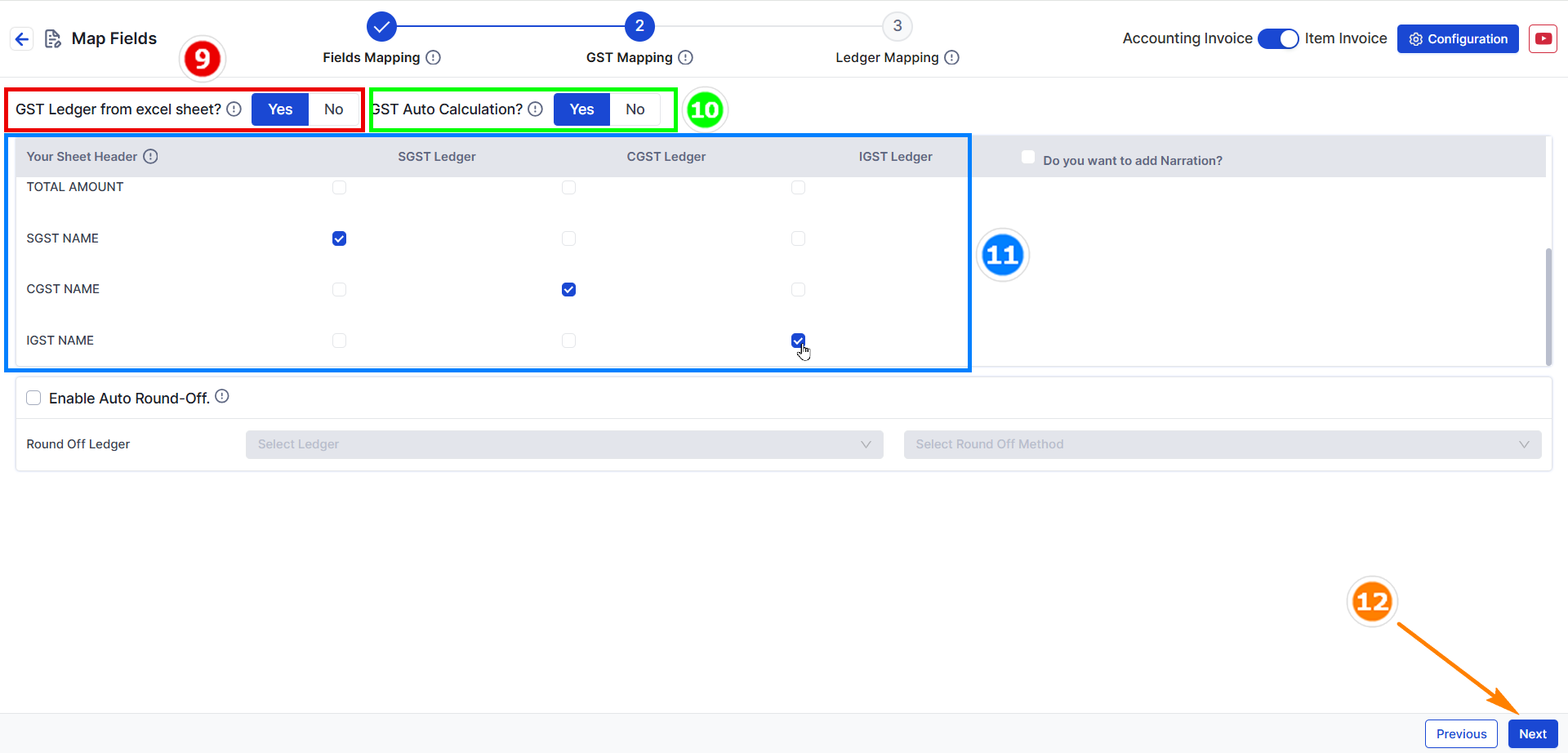Check CGST Ledger for SGST NAME row

point(569,238)
